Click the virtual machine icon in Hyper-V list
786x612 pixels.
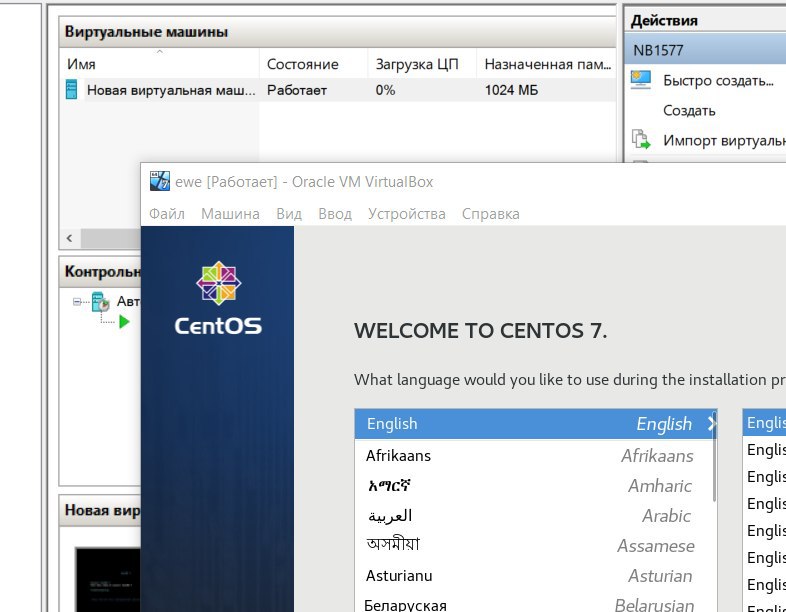click(72, 90)
